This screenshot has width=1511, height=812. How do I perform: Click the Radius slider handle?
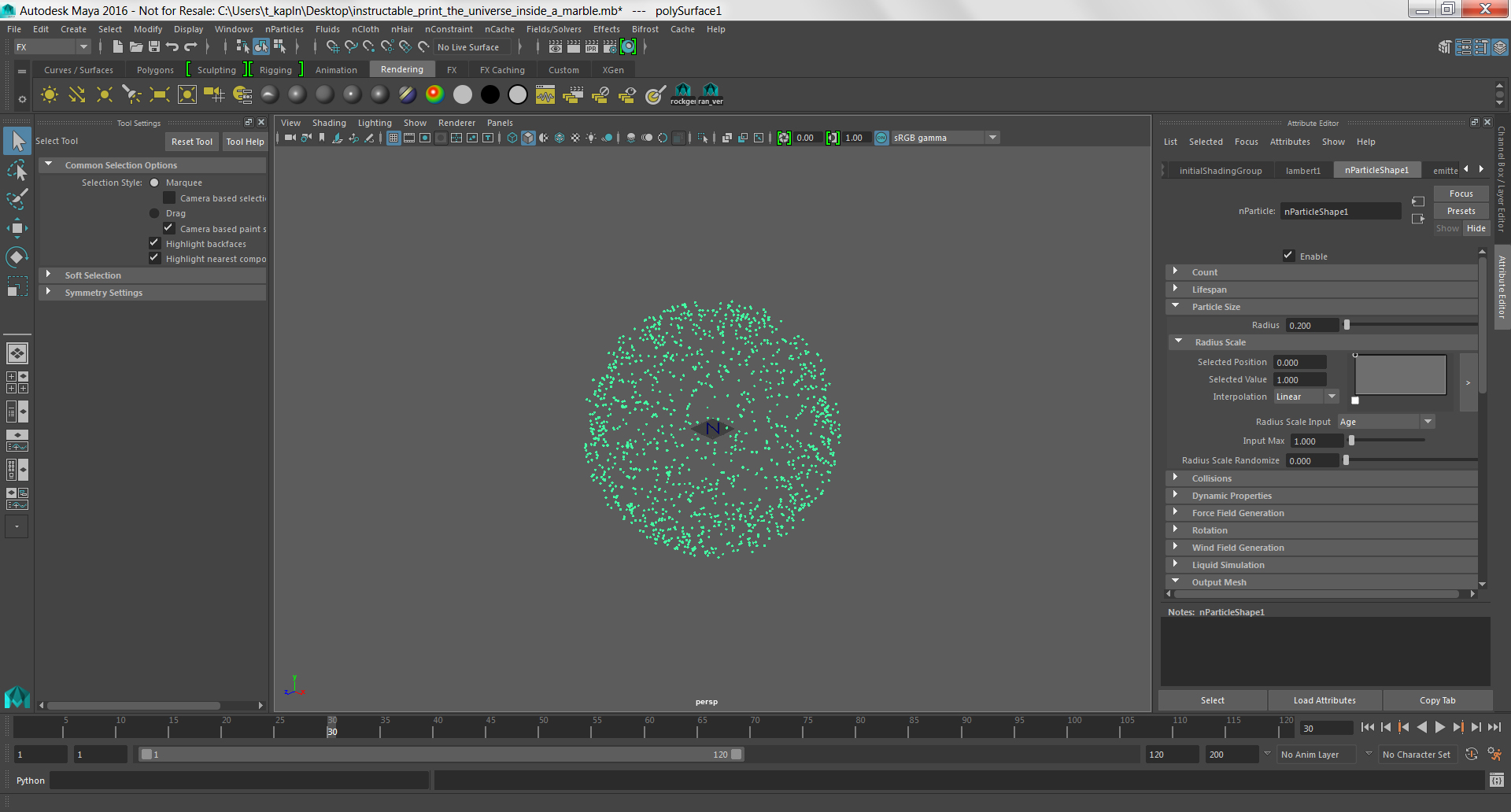click(x=1347, y=325)
